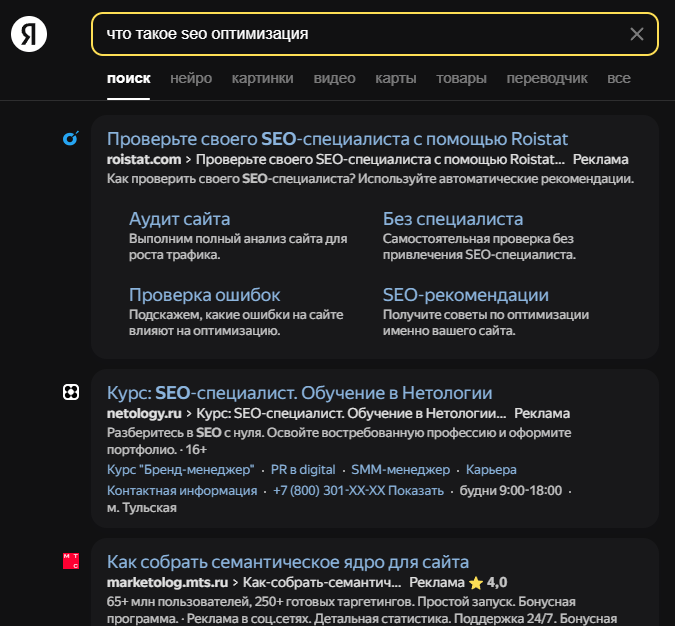Click the 'Реклама' label on Roistat result
This screenshot has height=626, width=675.
tap(600, 159)
